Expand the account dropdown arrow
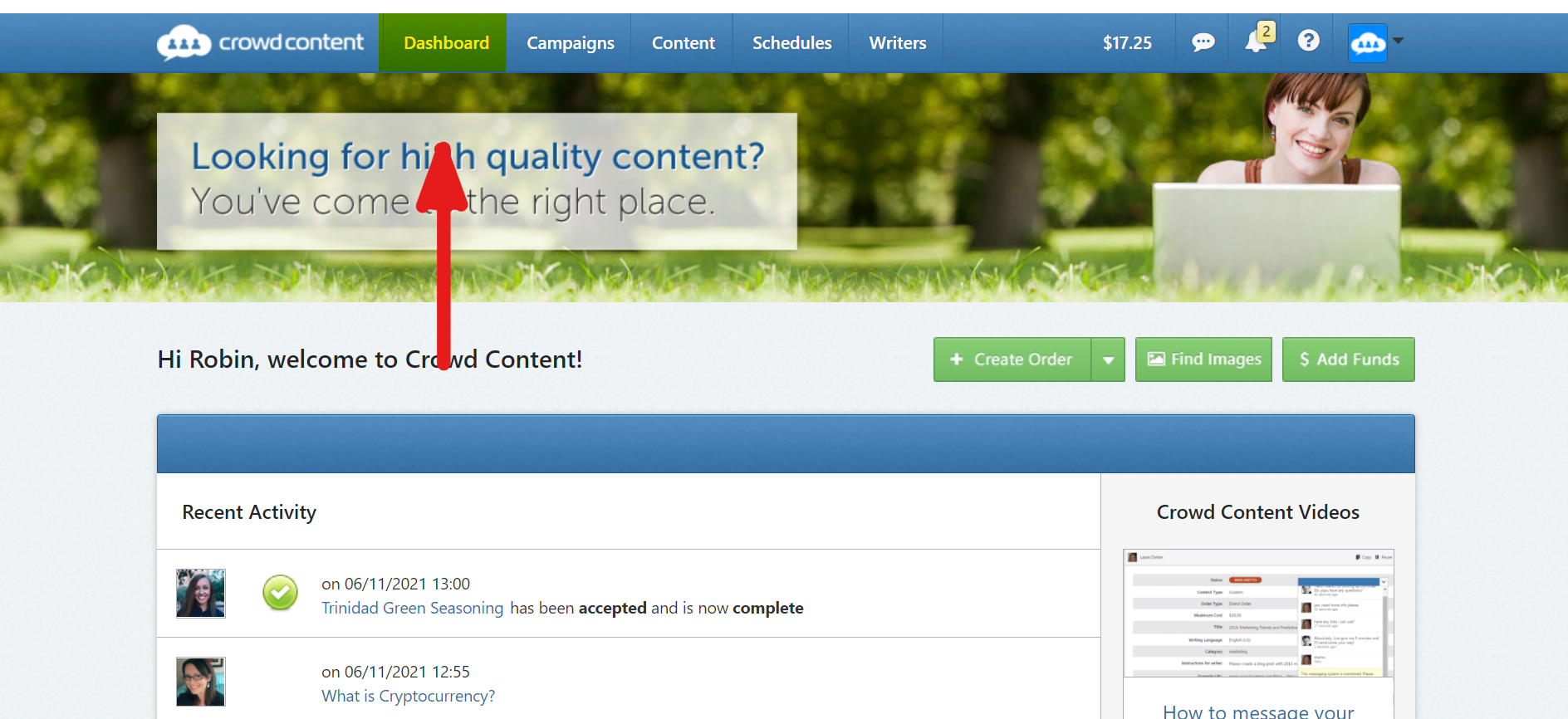The width and height of the screenshot is (1568, 719). pyautogui.click(x=1398, y=41)
